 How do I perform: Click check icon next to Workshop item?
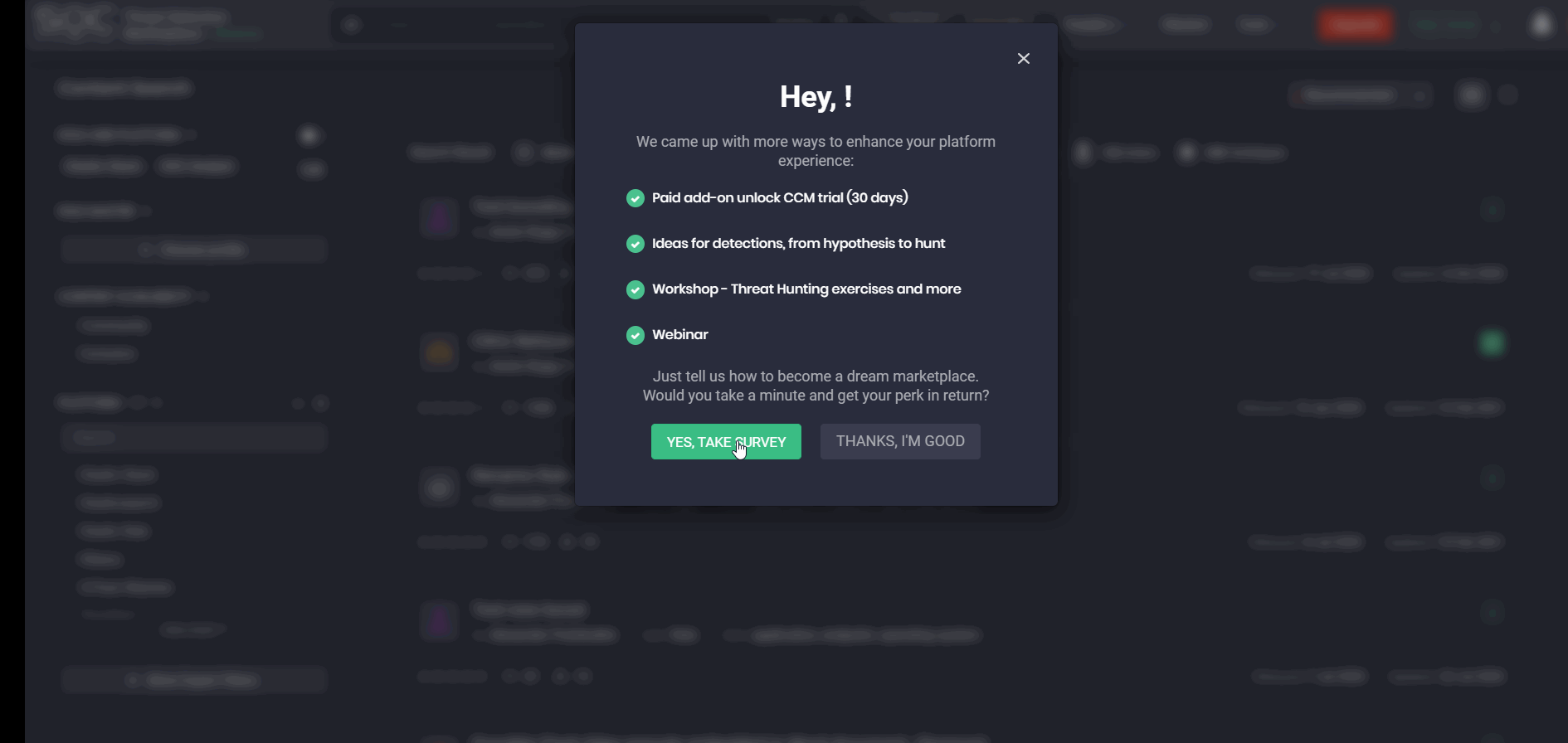(635, 289)
